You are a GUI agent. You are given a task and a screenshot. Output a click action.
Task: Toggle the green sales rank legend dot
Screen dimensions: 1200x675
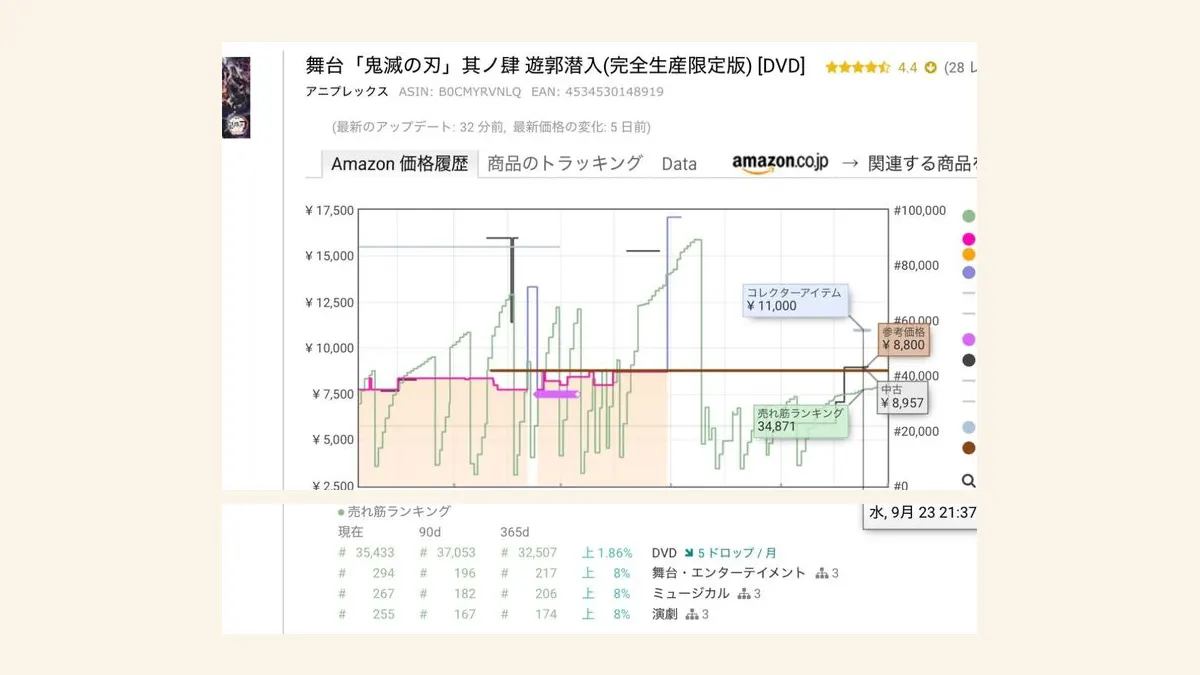[x=968, y=216]
